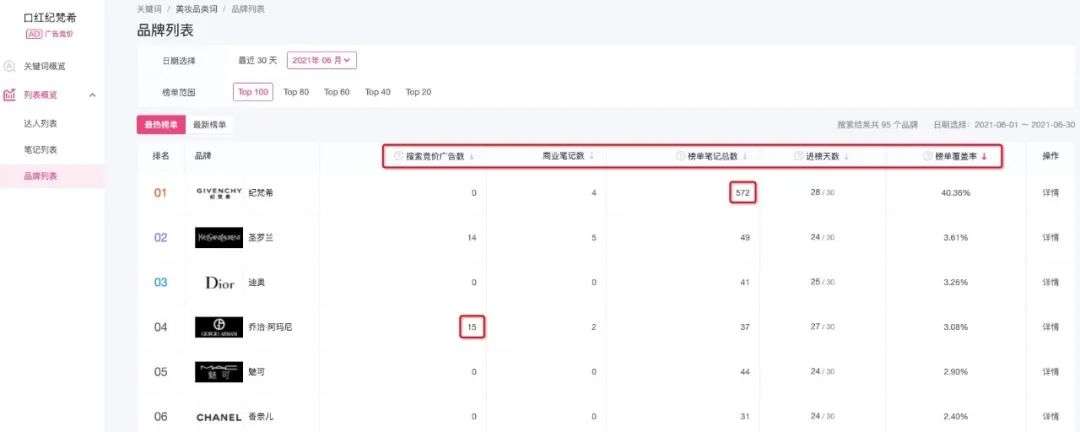Click brand name 香奈儿
Image resolution: width=1080 pixels, height=432 pixels.
[x=260, y=417]
